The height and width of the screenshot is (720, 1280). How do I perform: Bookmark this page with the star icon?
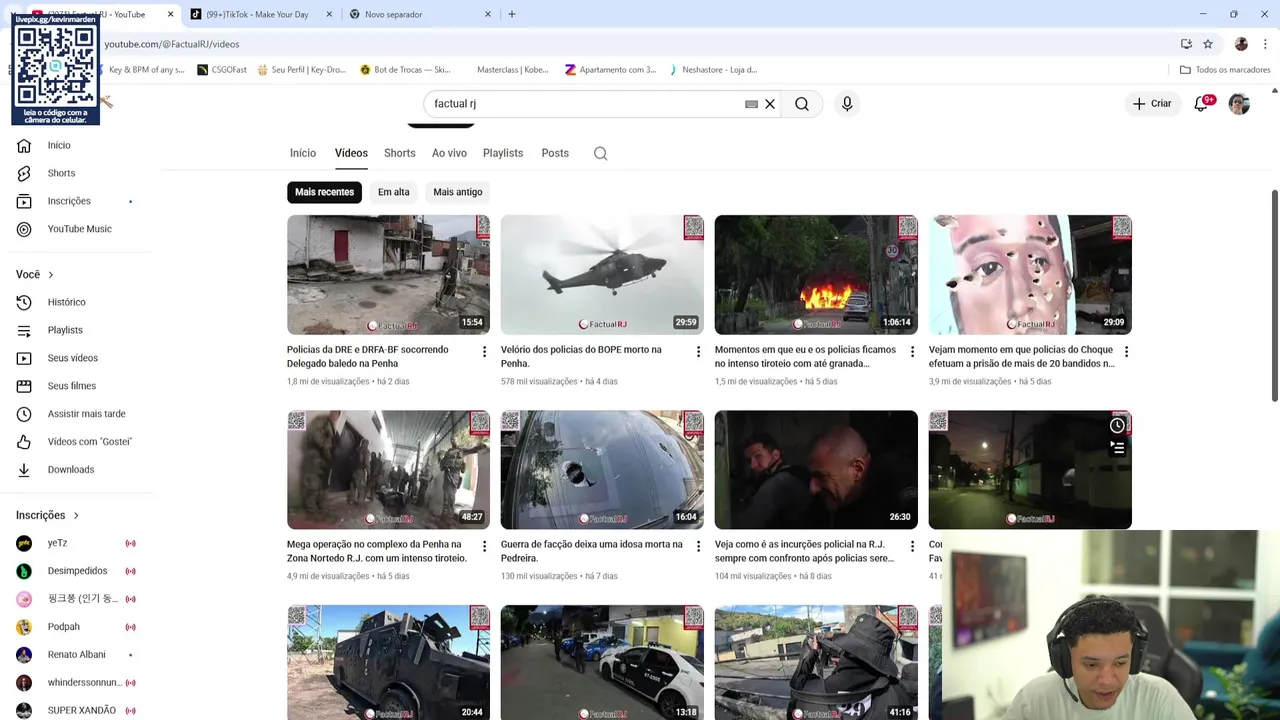[1208, 44]
